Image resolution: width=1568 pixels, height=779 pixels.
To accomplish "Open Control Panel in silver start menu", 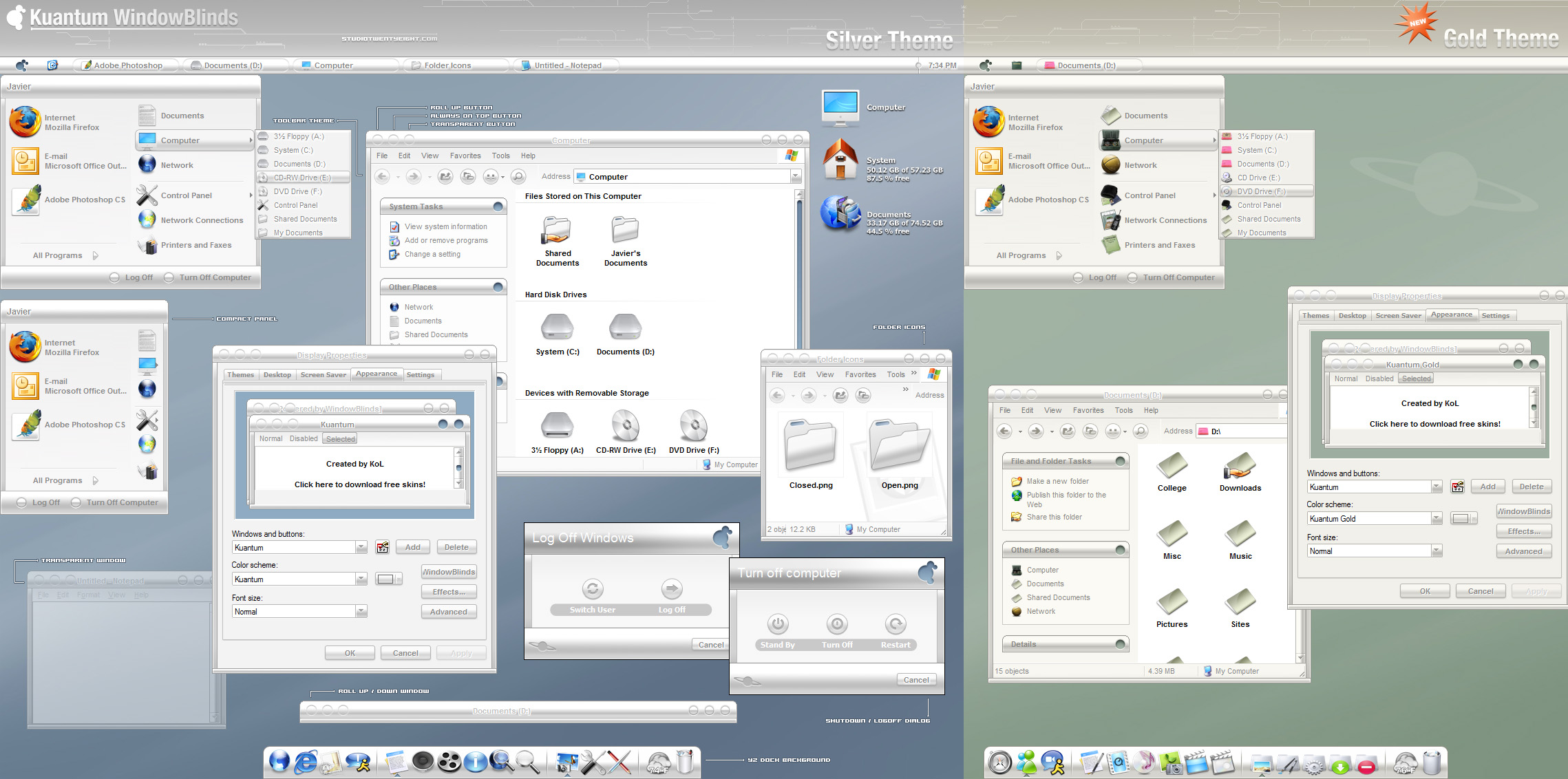I will coord(186,195).
